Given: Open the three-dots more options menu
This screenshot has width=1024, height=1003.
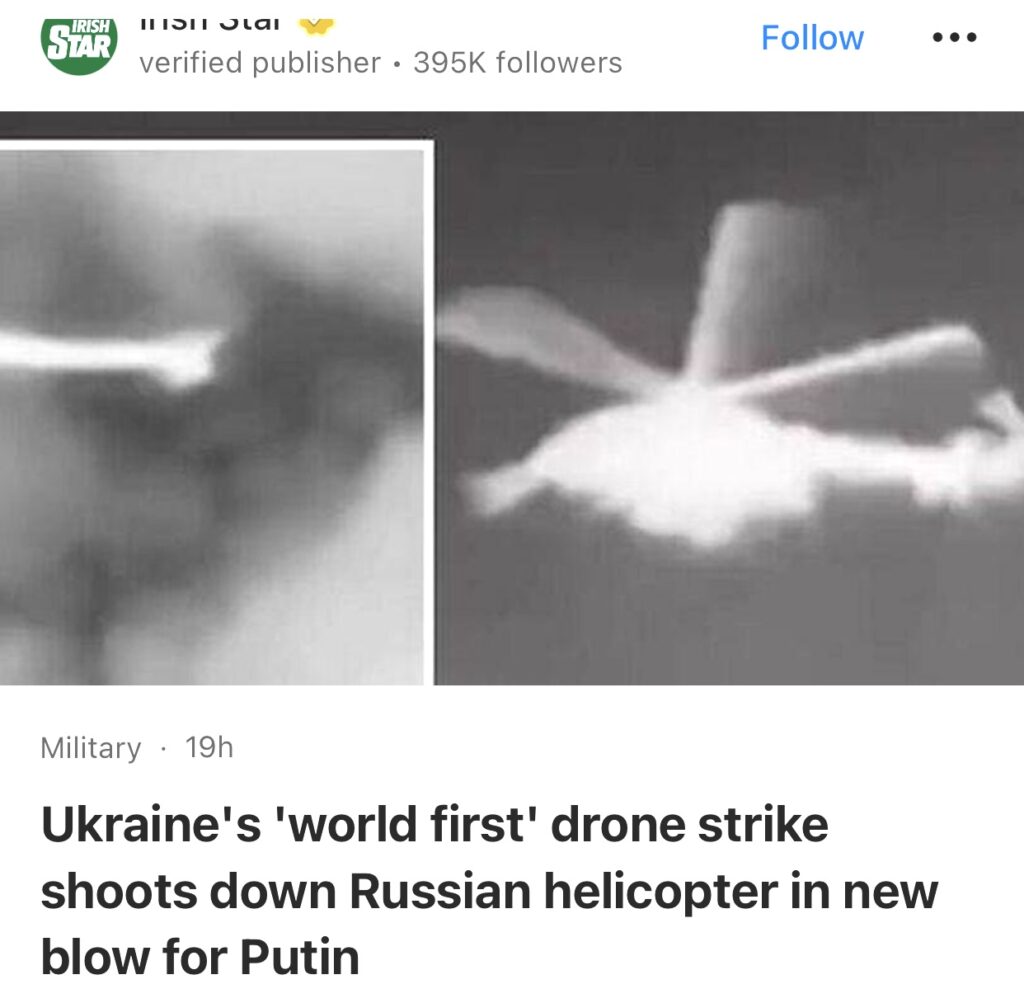Looking at the screenshot, I should coord(954,37).
